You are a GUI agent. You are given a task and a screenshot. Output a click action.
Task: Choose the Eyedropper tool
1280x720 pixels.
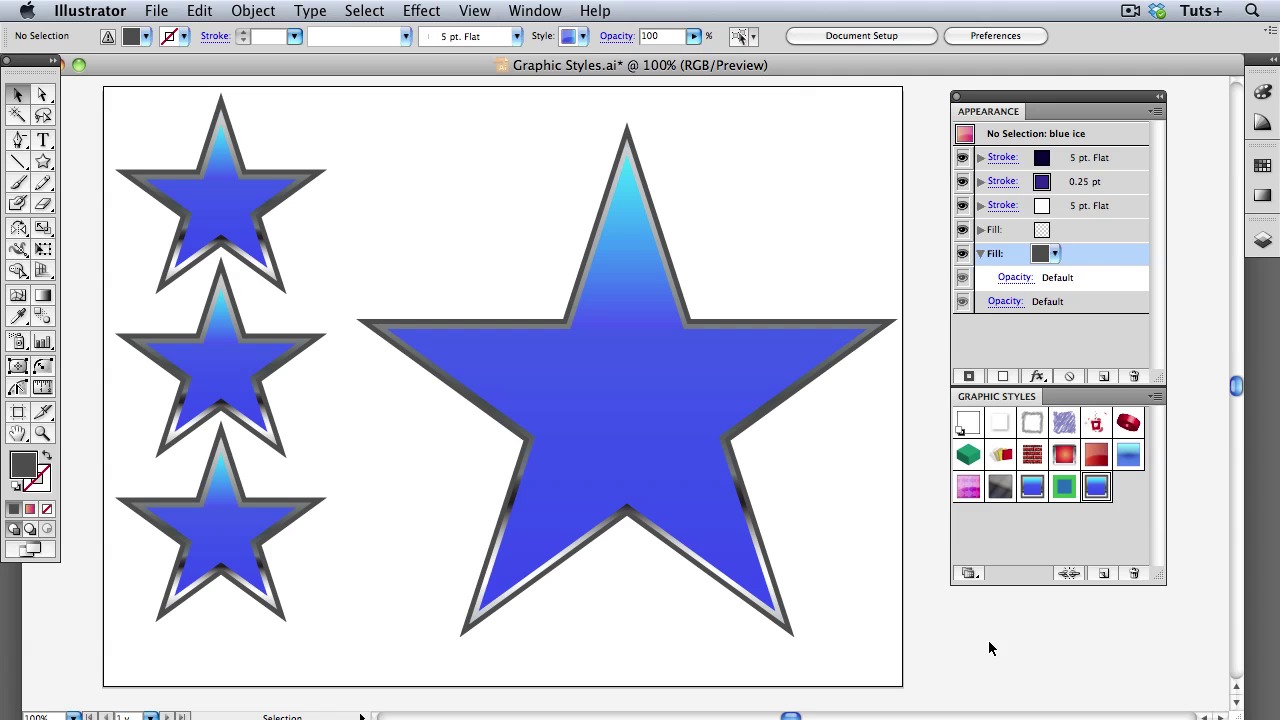pos(18,317)
